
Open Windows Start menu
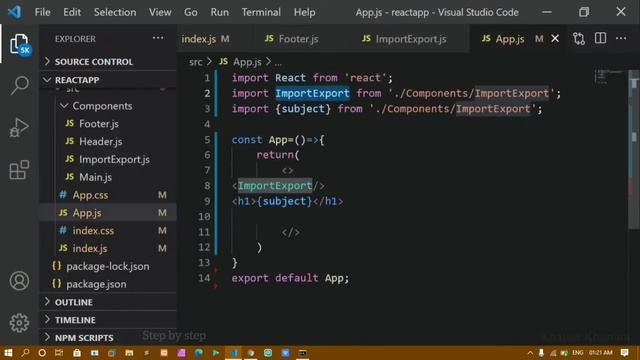coord(8,353)
